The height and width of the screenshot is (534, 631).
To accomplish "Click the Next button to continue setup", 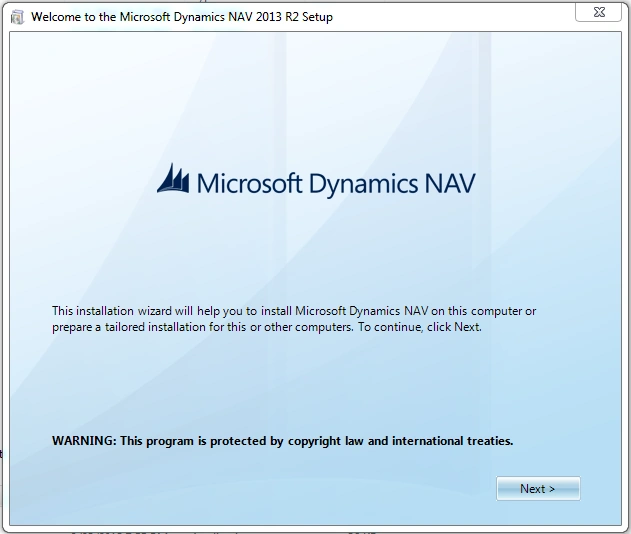I will click(538, 489).
